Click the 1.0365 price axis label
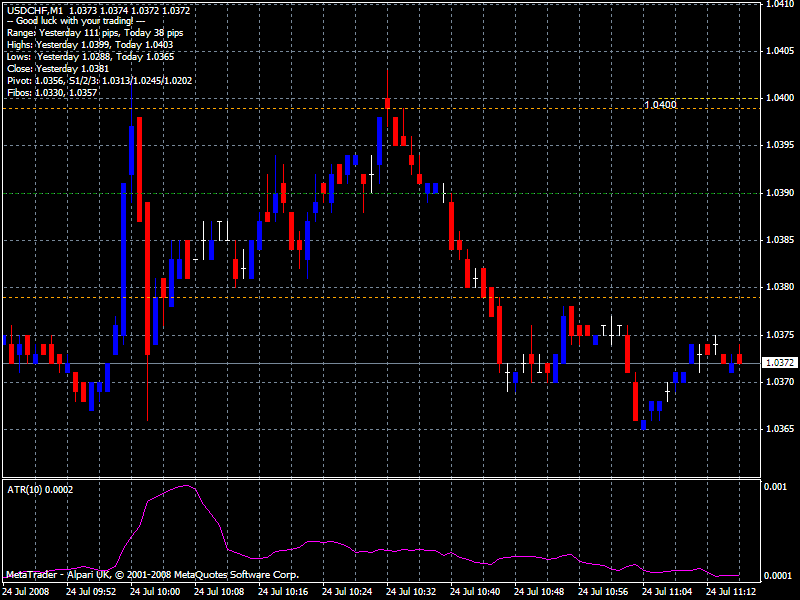Image resolution: width=800 pixels, height=600 pixels. tap(780, 429)
